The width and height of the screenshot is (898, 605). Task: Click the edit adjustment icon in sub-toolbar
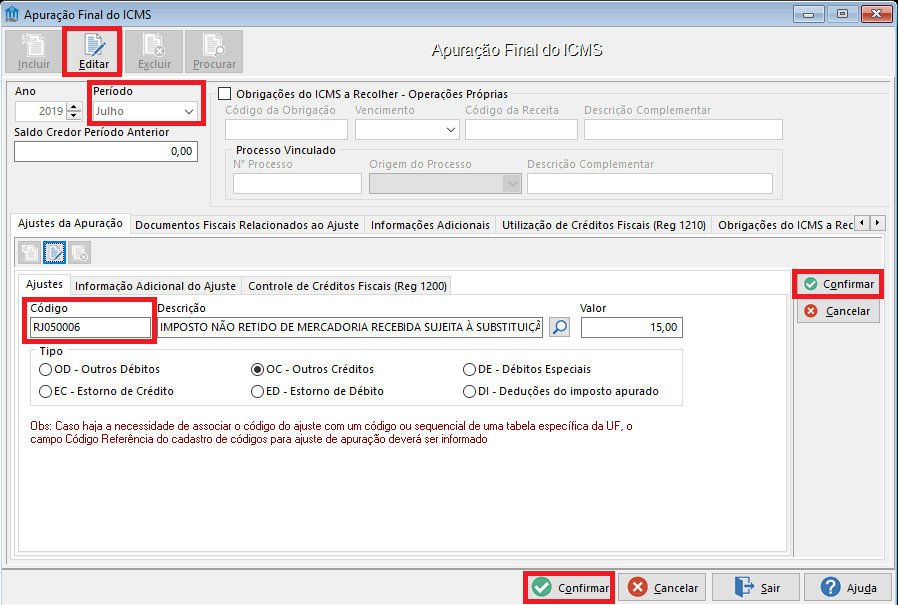(54, 253)
